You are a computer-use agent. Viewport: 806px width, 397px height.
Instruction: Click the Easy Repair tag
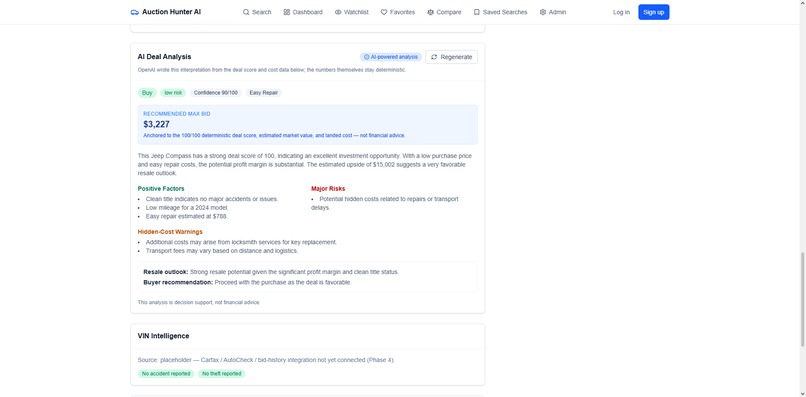coord(264,93)
